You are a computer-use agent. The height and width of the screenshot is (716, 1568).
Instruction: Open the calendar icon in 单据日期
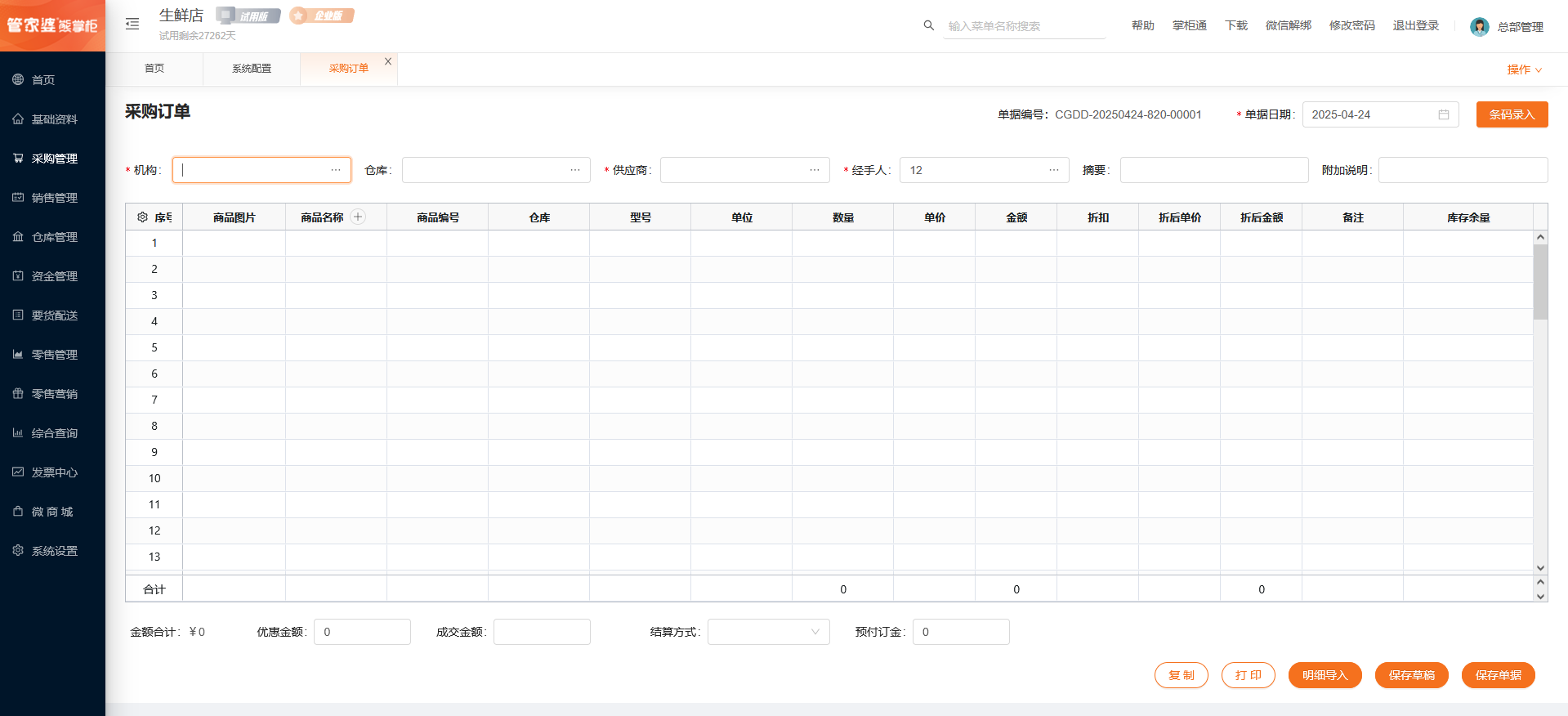(1444, 114)
